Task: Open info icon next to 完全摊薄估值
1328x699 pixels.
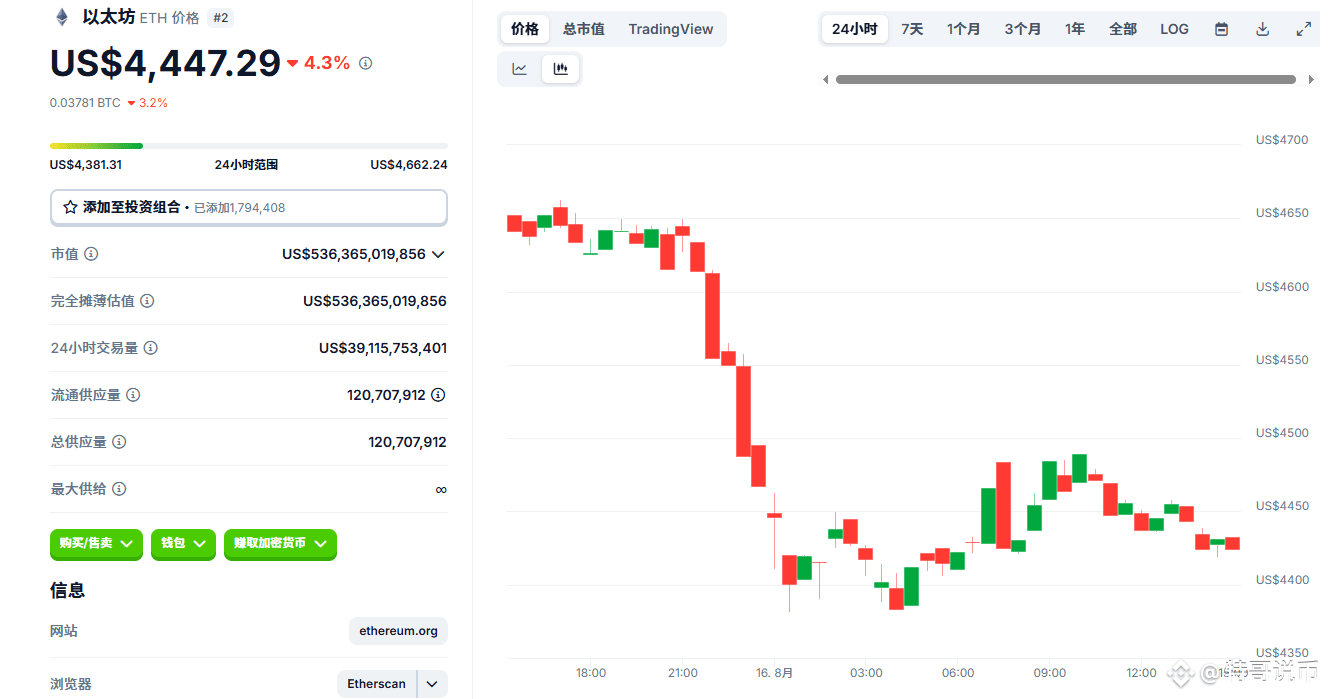Action: click(147, 301)
